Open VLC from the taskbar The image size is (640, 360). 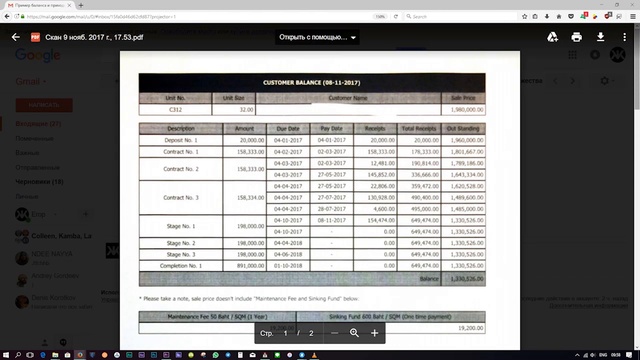point(314,355)
